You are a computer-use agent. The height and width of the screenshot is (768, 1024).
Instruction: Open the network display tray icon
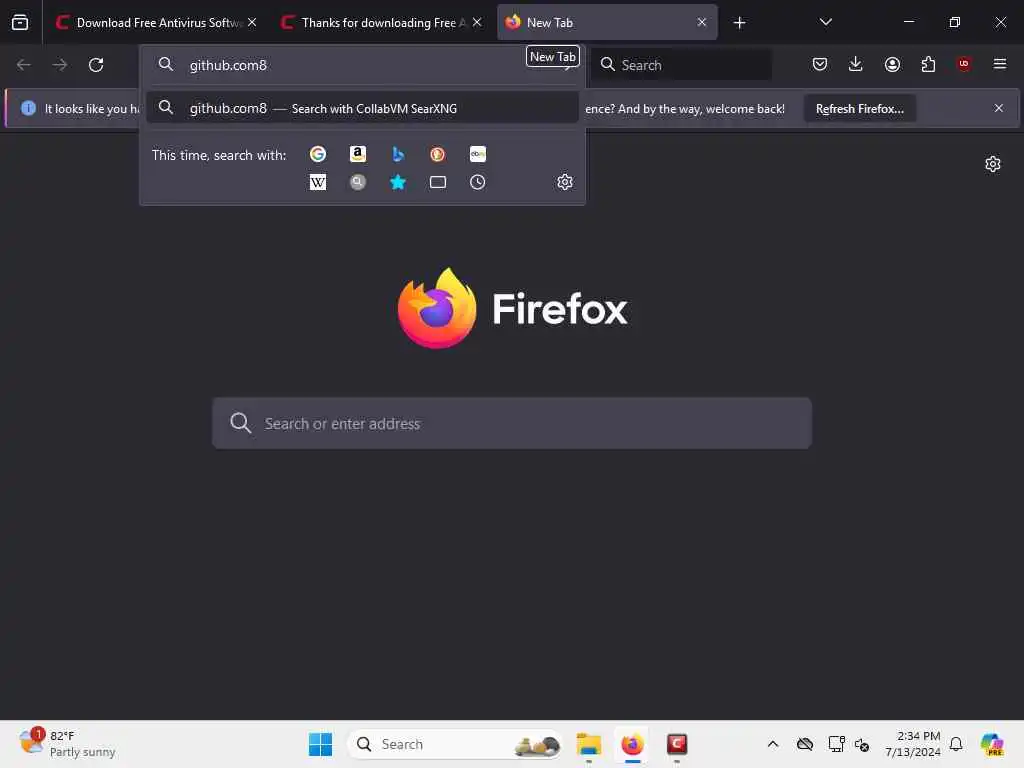(x=836, y=744)
